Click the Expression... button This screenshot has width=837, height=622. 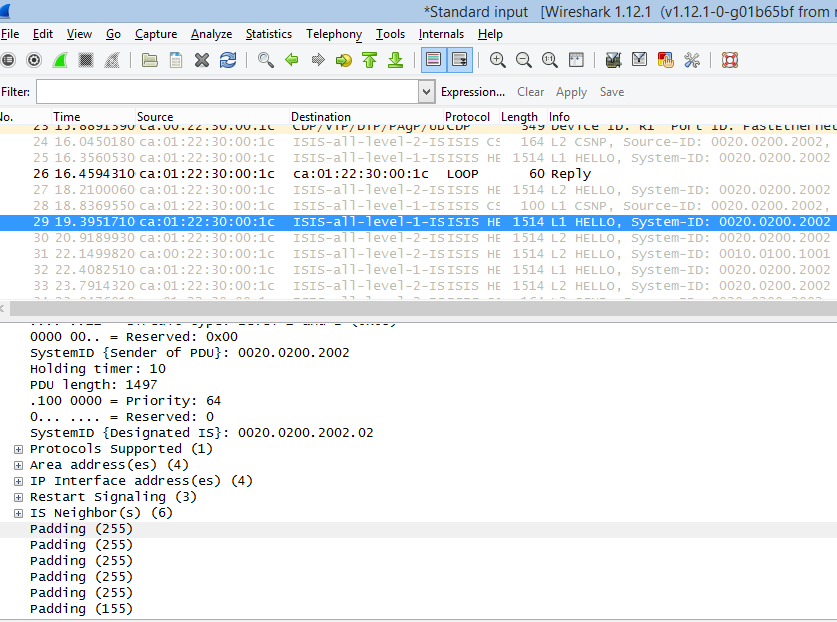tap(473, 92)
